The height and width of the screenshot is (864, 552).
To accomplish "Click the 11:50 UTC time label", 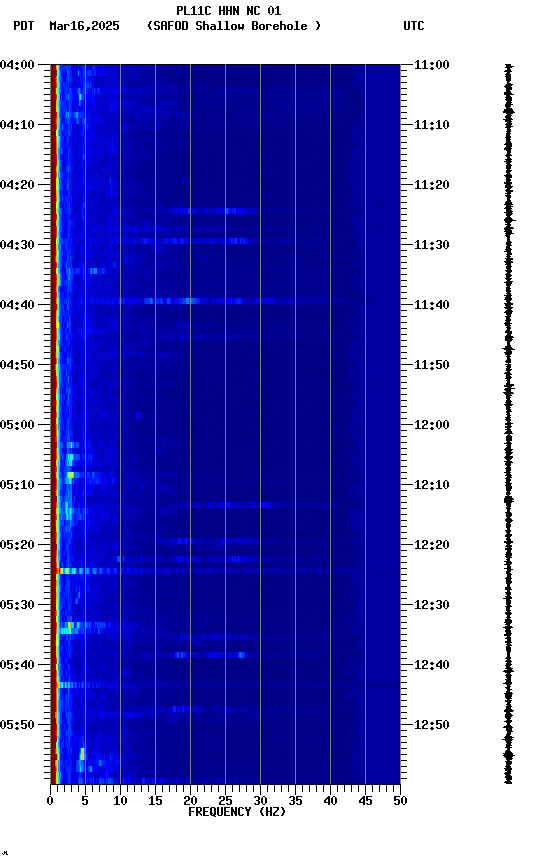I will click(432, 365).
